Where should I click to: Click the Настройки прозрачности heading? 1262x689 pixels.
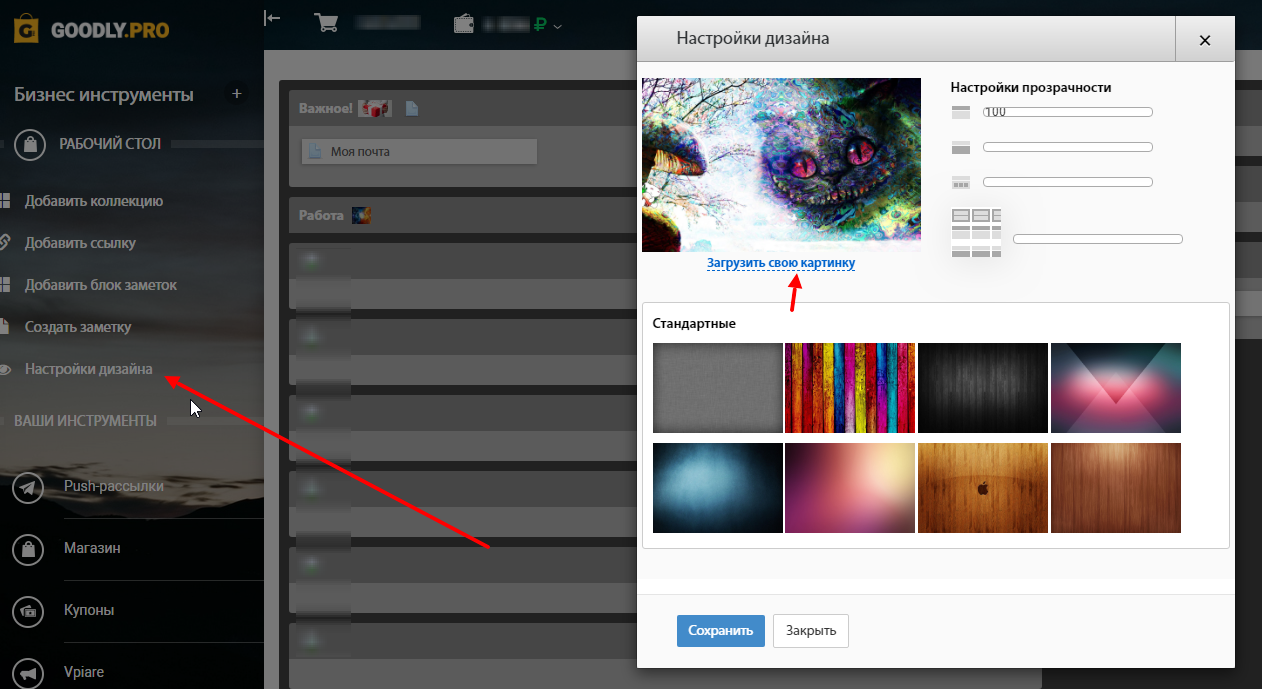(x=1031, y=87)
